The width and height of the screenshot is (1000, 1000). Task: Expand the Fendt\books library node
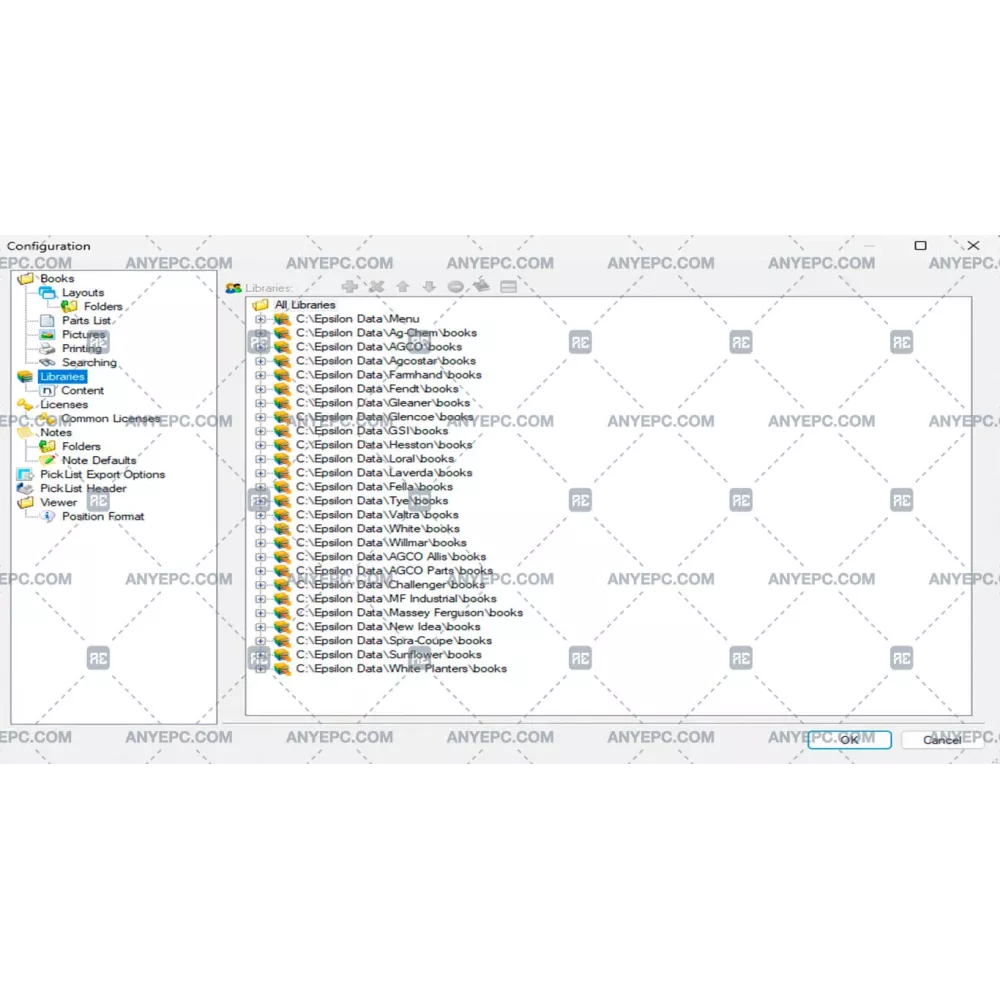pos(260,389)
